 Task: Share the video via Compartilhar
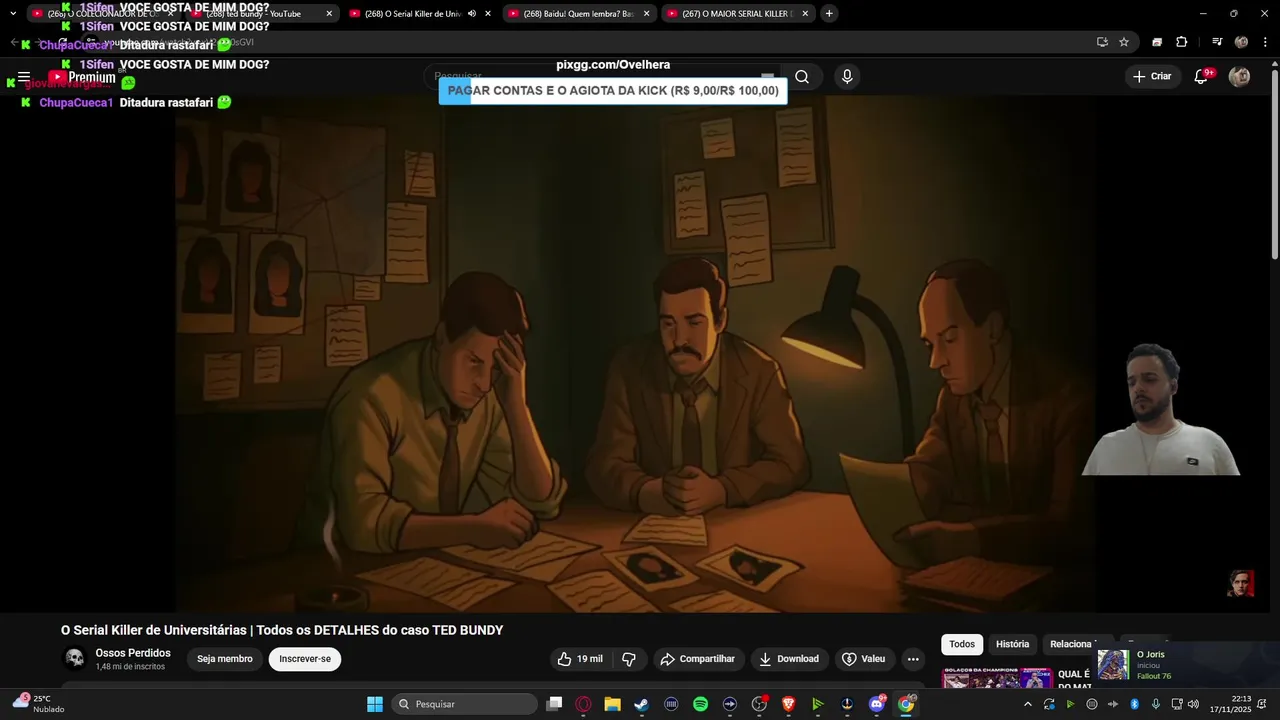tap(697, 659)
